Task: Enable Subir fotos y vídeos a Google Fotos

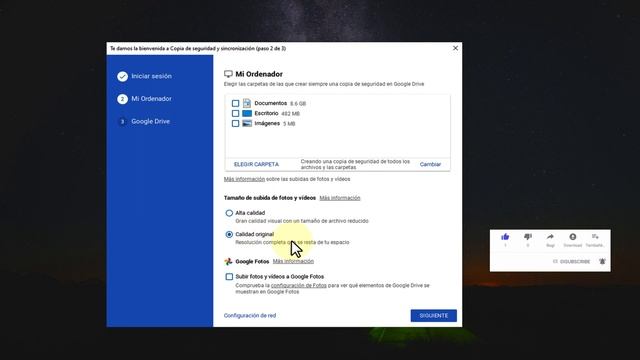Action: (229, 277)
